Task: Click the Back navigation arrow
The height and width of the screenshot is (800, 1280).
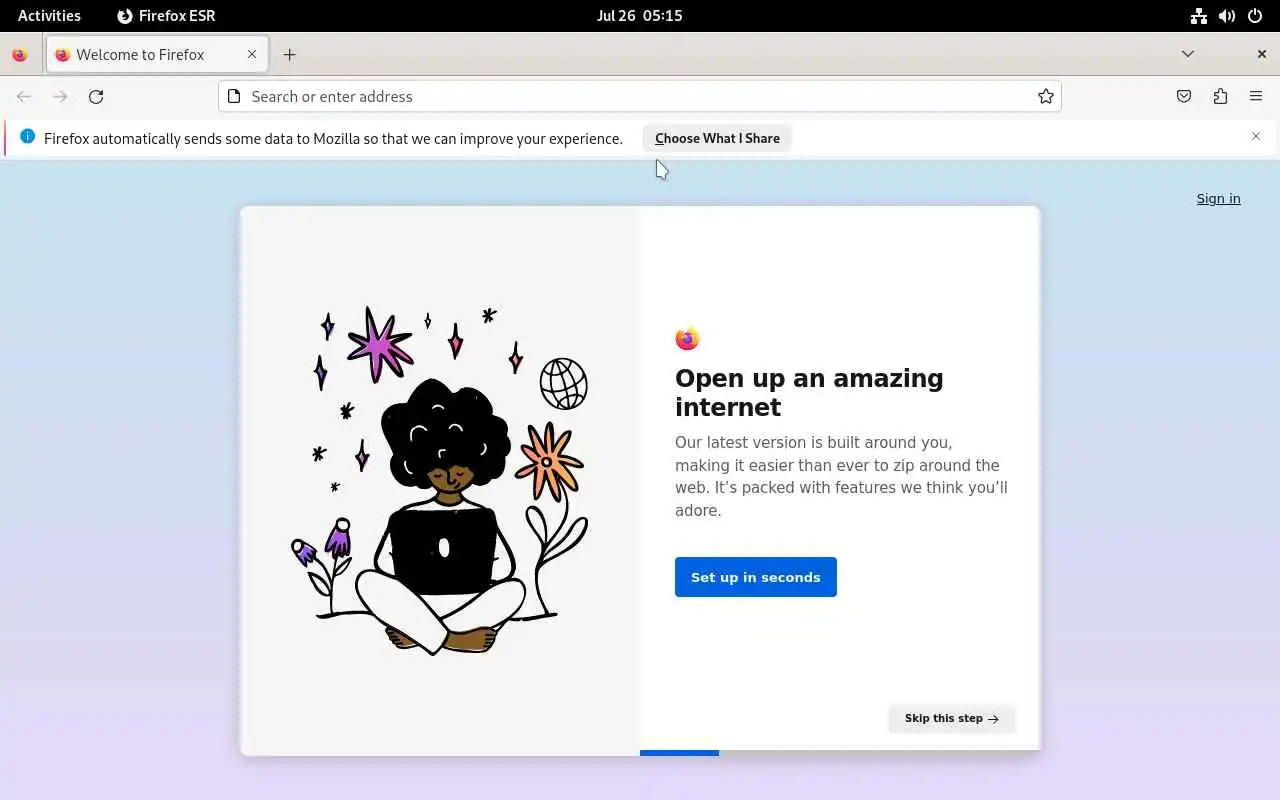Action: tap(24, 97)
